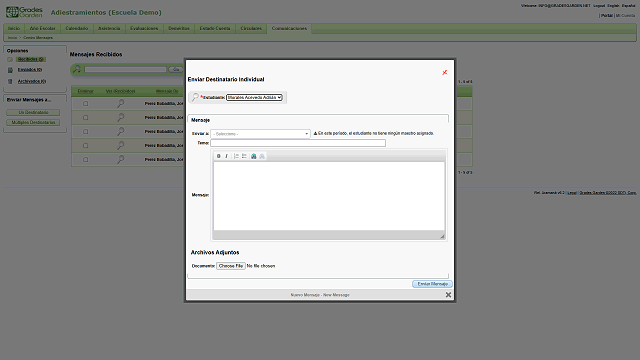Click the search magnifier icon above the message list
The image size is (640, 360).
(77, 69)
